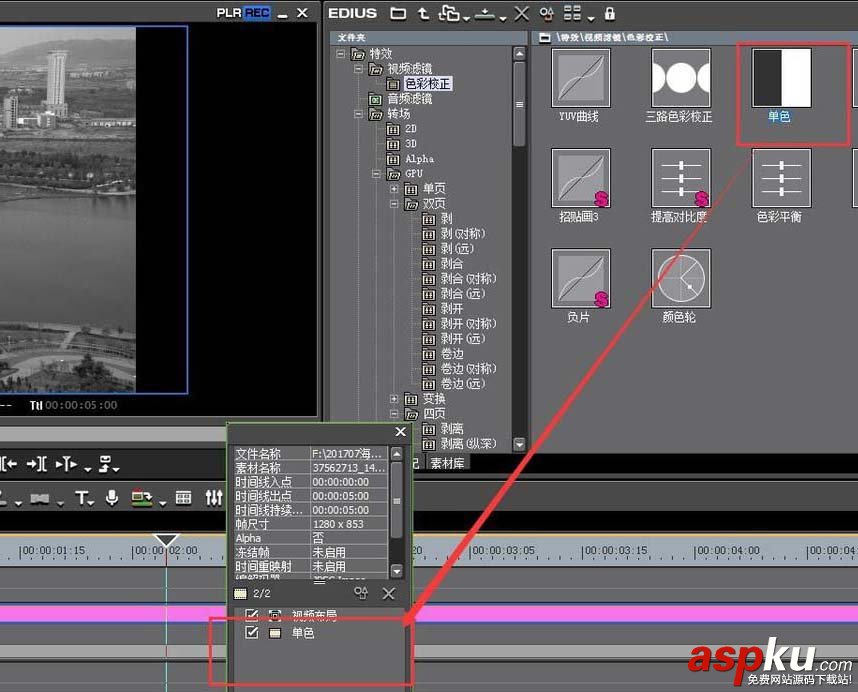Uncheck the 视频布局 checkbox
The height and width of the screenshot is (692, 858).
[252, 614]
